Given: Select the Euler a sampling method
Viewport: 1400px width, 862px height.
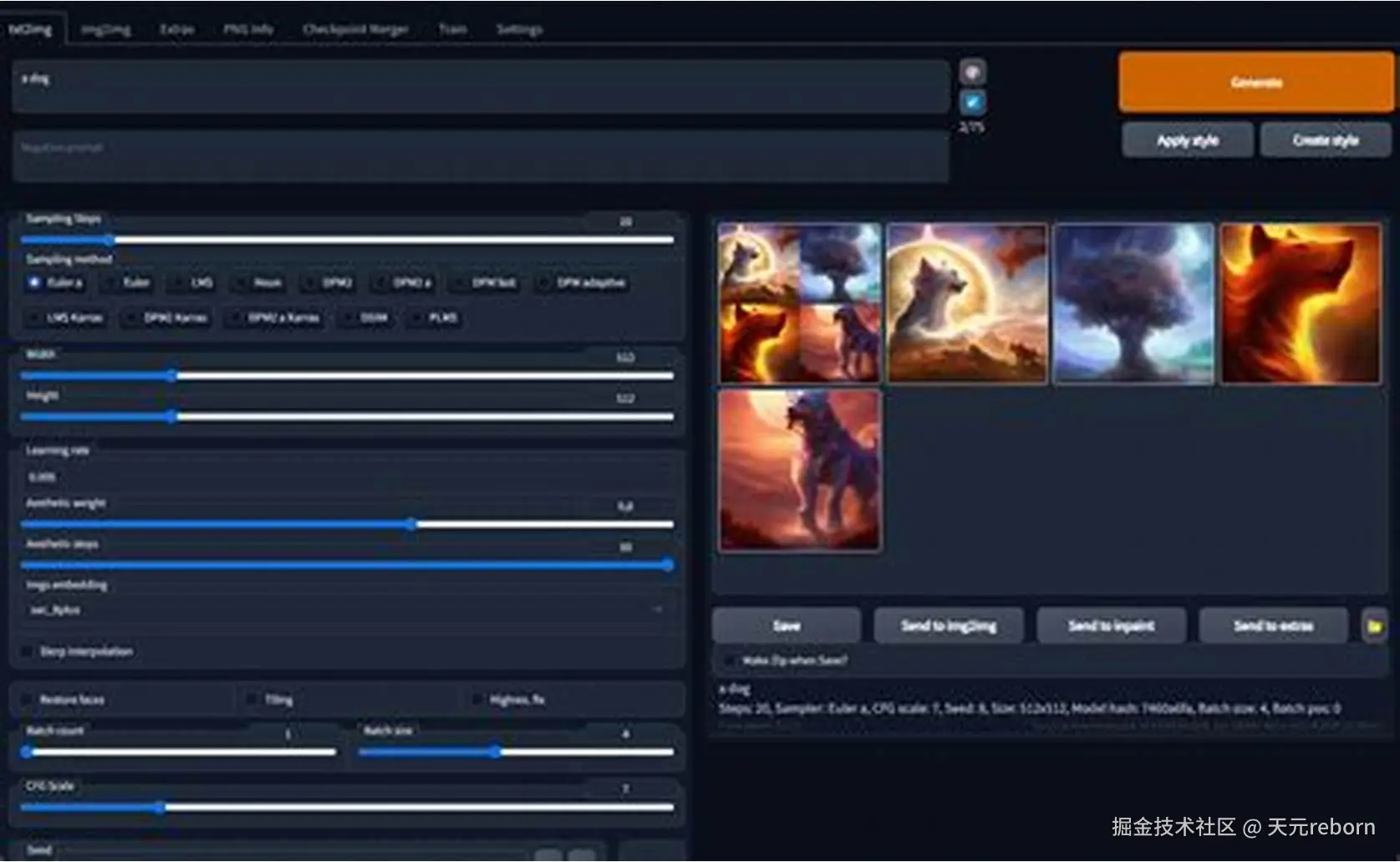Looking at the screenshot, I should 55,283.
